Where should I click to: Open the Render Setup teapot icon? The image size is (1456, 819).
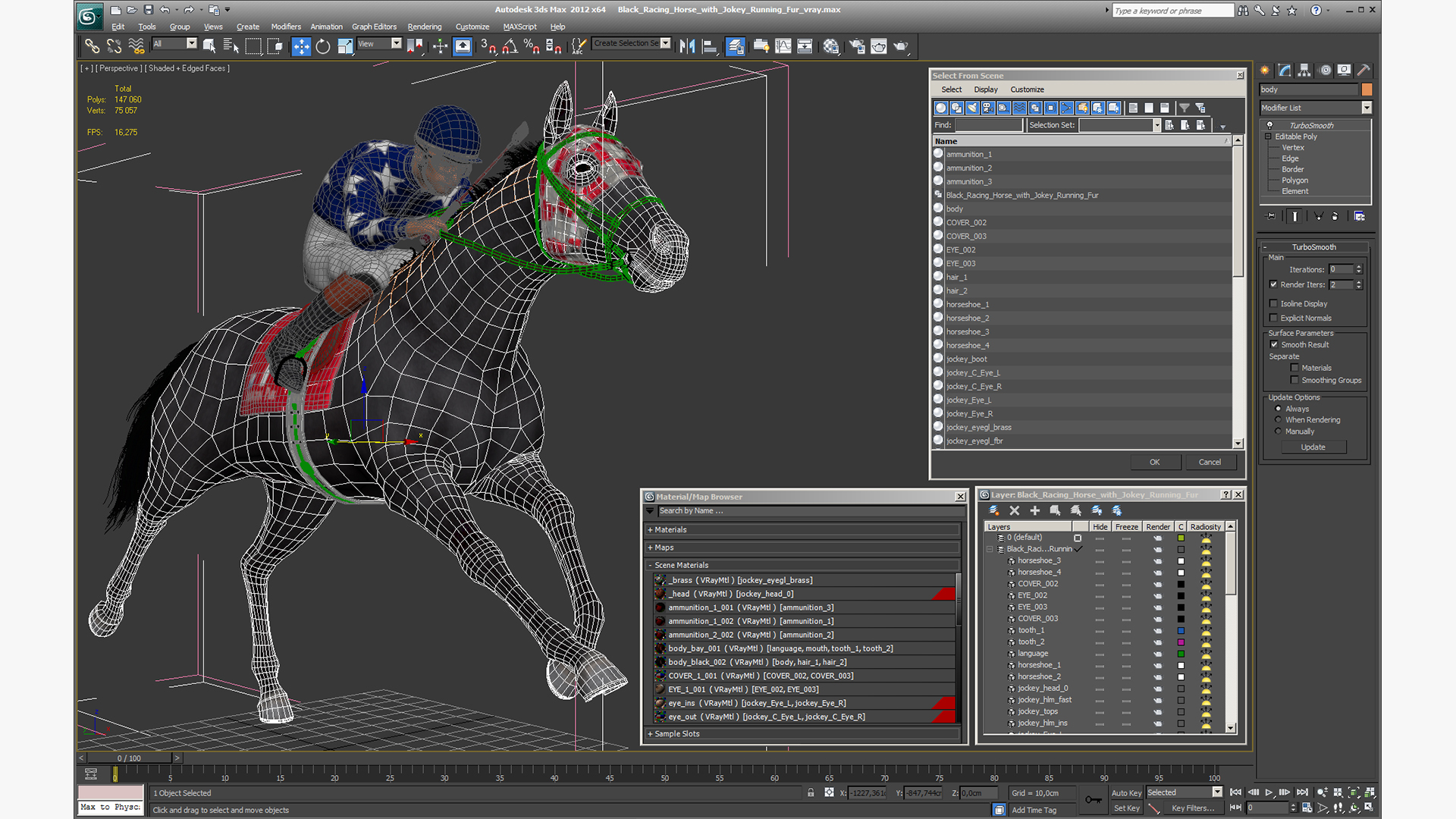pyautogui.click(x=857, y=46)
